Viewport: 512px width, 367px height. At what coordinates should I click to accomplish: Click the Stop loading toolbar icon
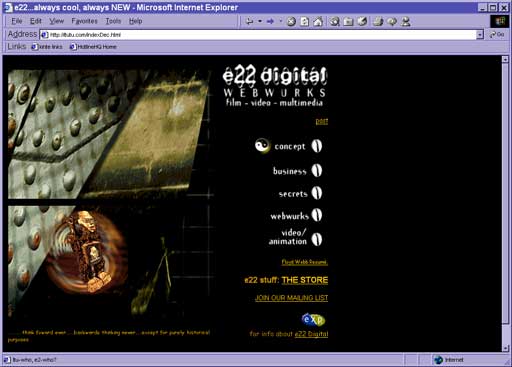291,22
